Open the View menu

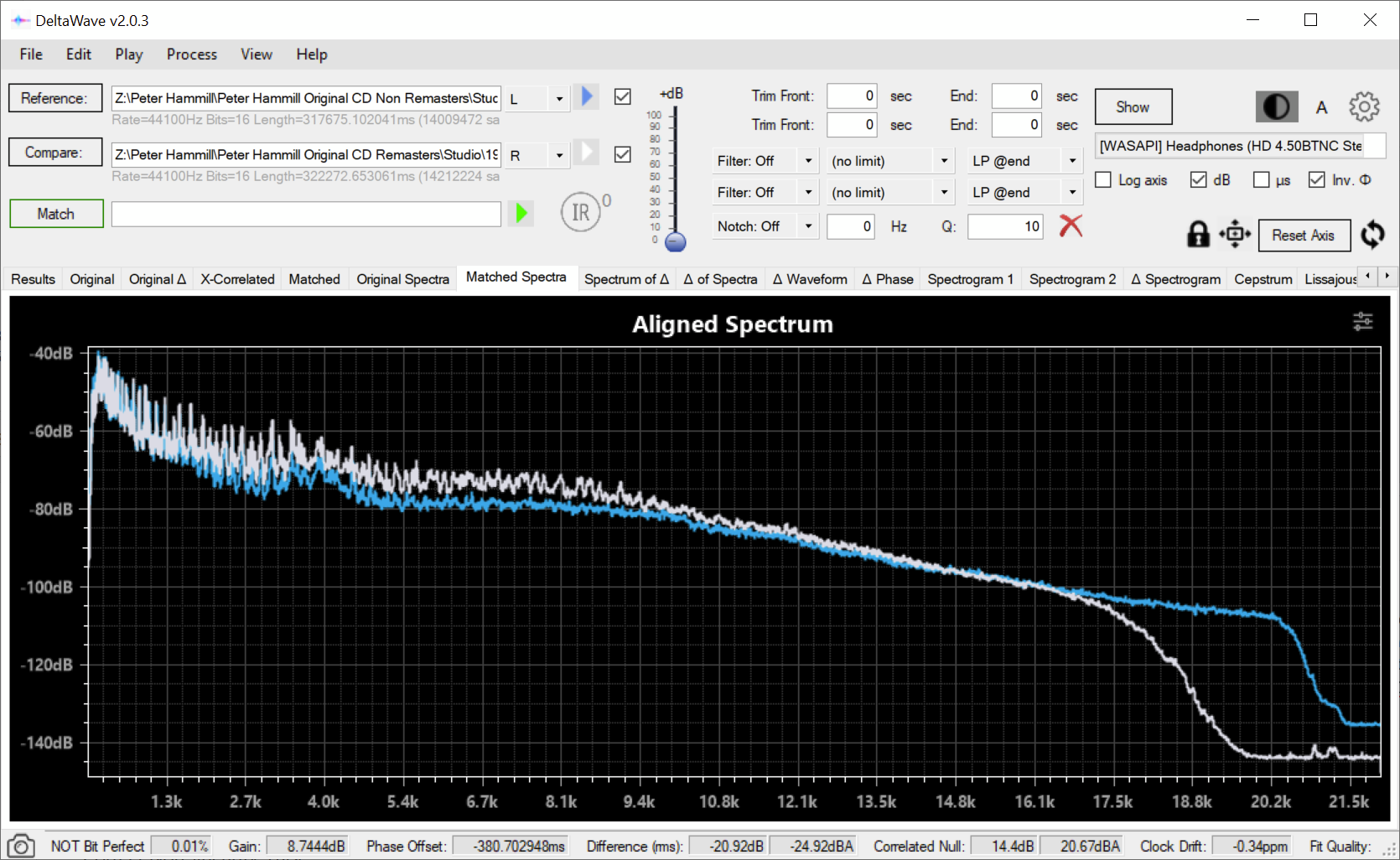point(257,54)
